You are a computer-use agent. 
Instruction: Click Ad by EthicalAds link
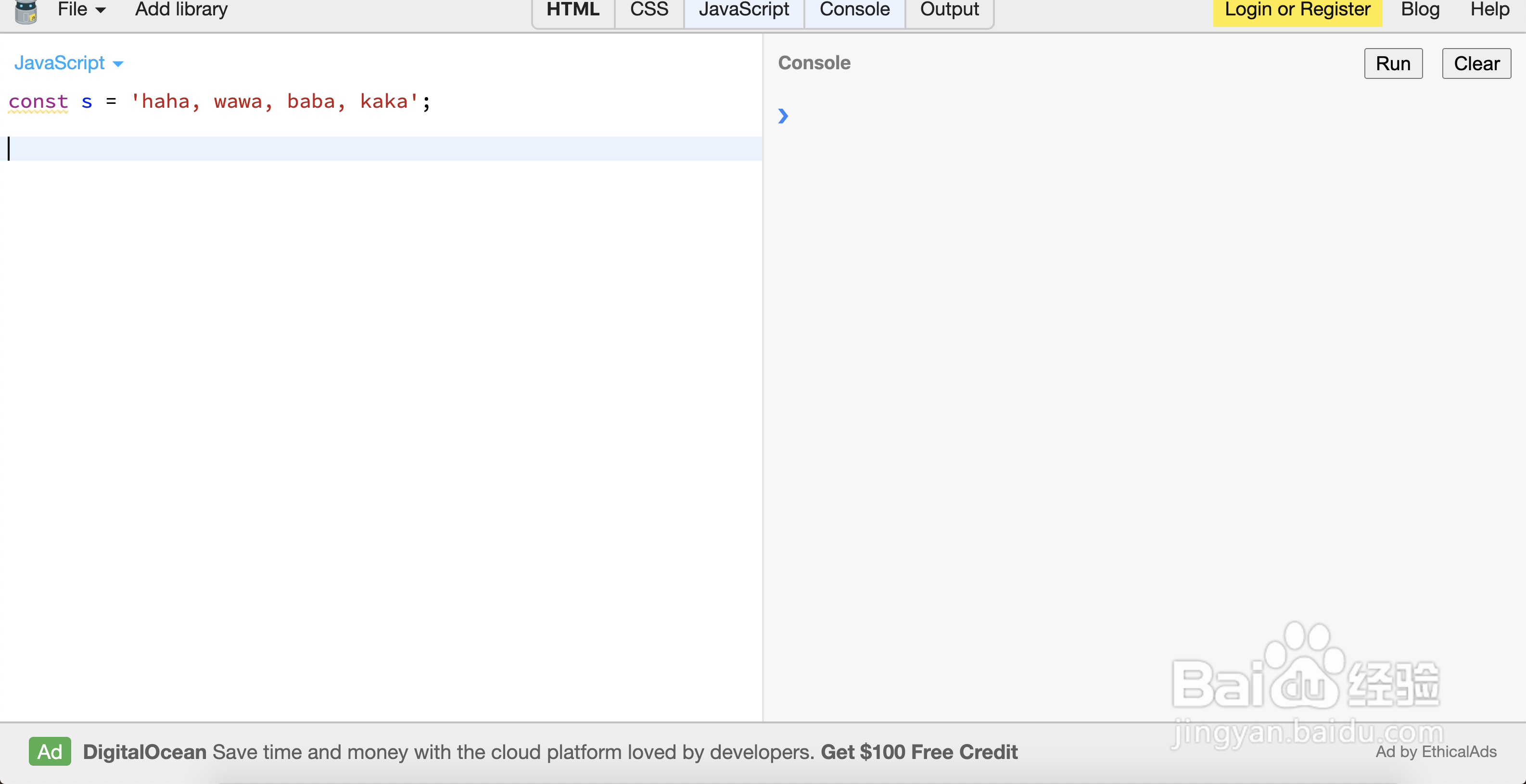[1436, 751]
